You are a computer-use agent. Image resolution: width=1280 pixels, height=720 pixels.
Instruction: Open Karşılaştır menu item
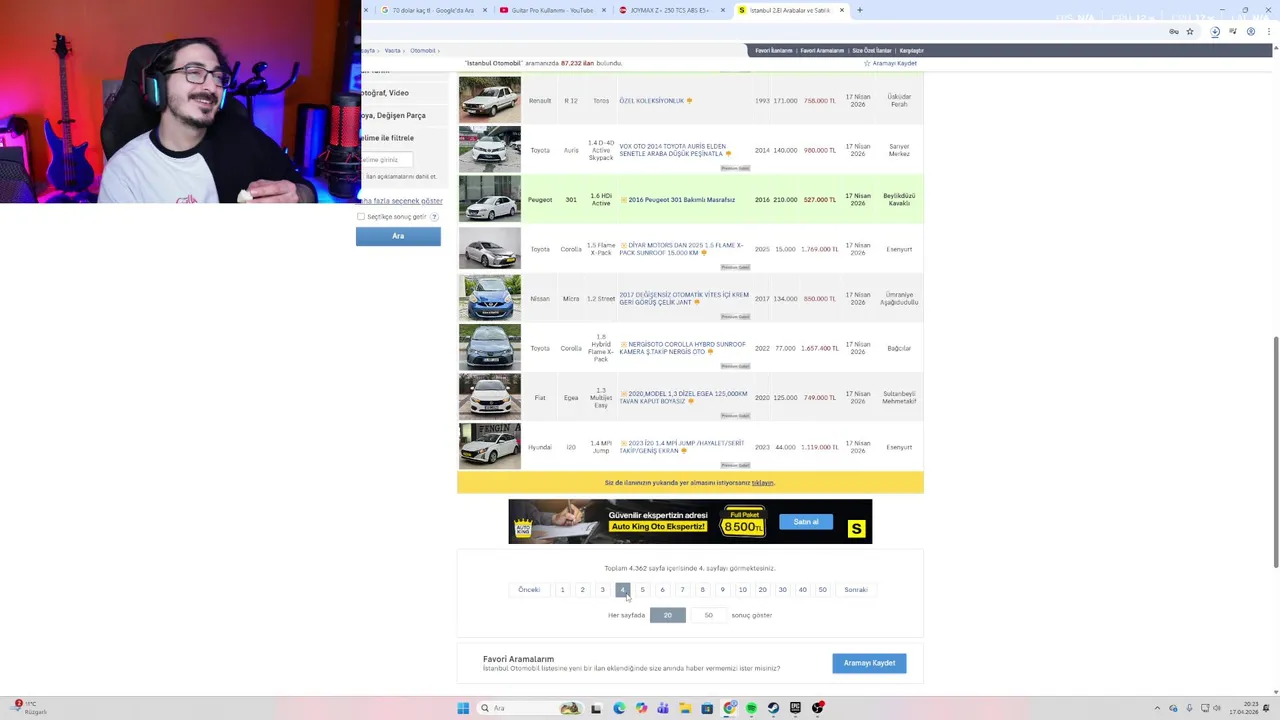click(911, 50)
